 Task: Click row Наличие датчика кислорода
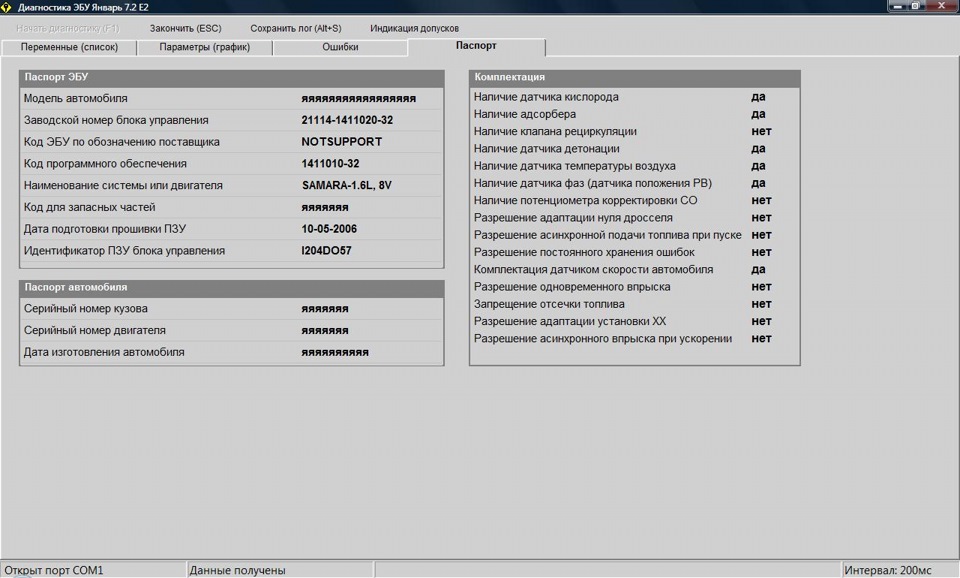[x=635, y=97]
